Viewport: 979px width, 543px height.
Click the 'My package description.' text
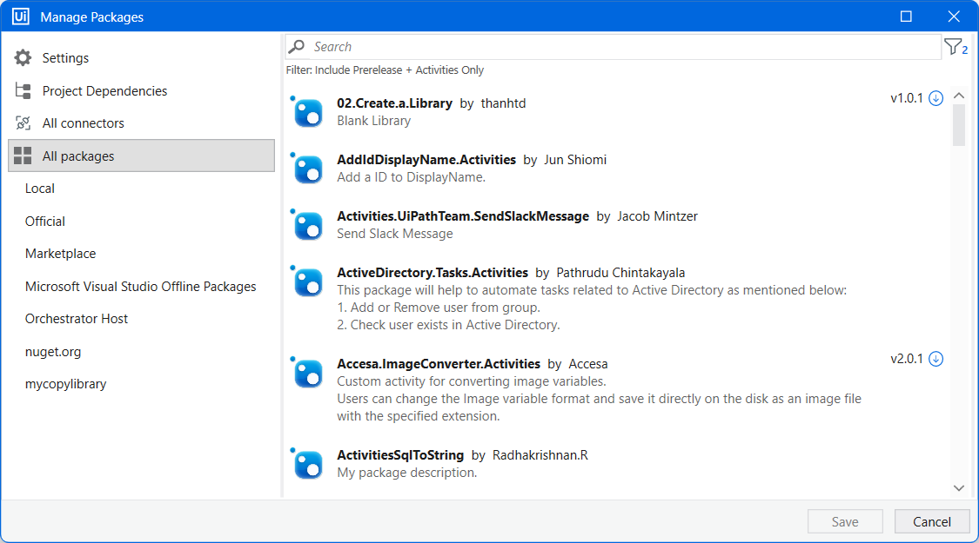(407, 473)
